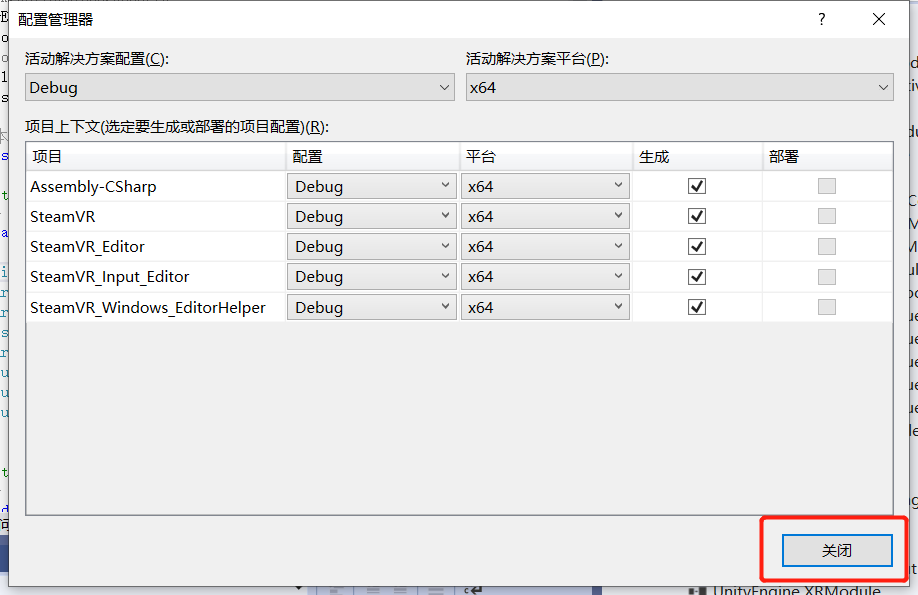This screenshot has width=918, height=595.
Task: Click the help question mark icon
Action: 822,19
